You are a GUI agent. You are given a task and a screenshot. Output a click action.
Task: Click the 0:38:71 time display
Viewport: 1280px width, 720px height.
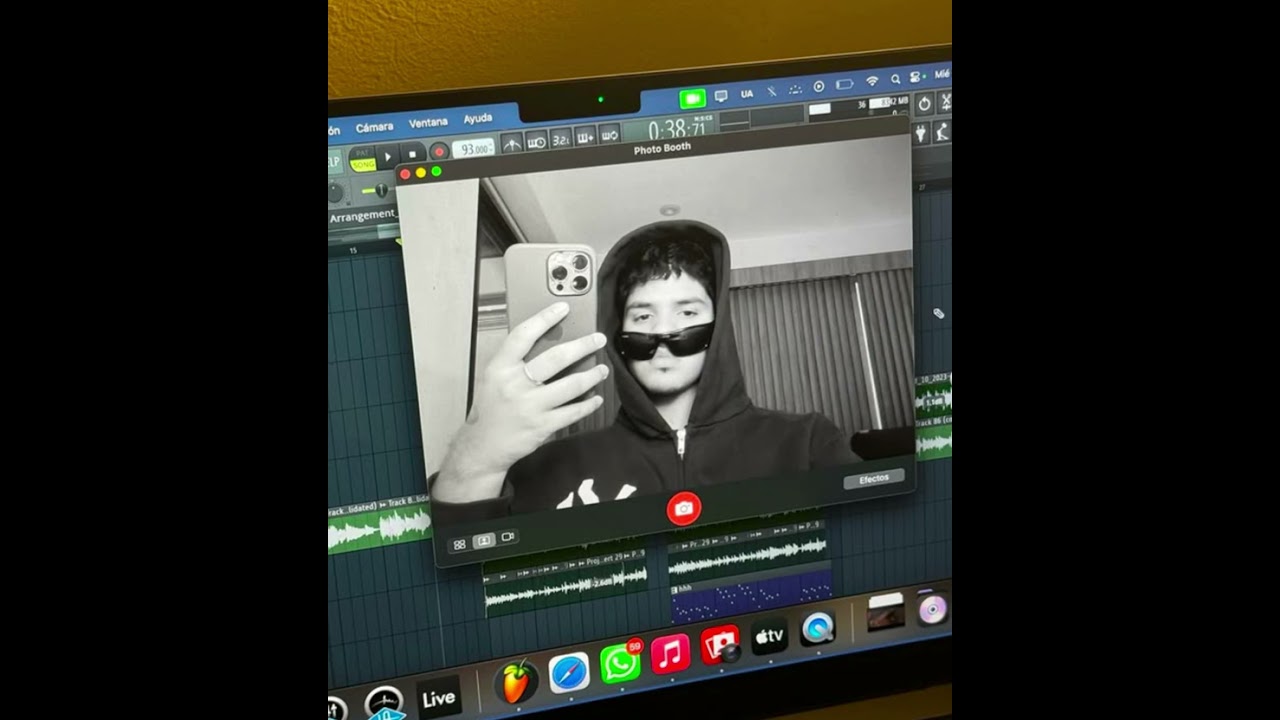(676, 128)
